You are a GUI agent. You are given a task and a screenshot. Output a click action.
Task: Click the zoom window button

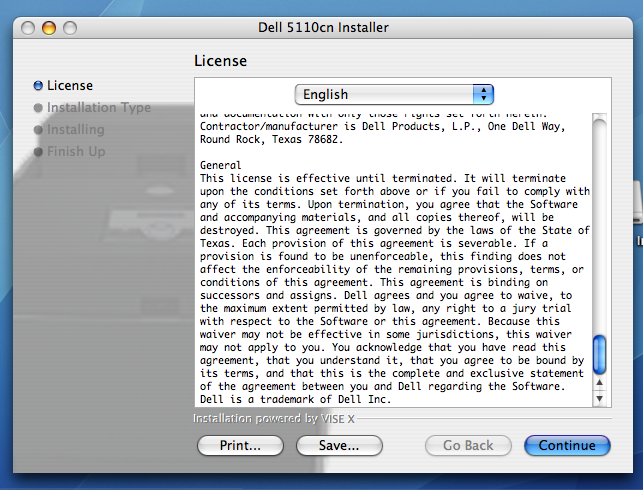(70, 28)
